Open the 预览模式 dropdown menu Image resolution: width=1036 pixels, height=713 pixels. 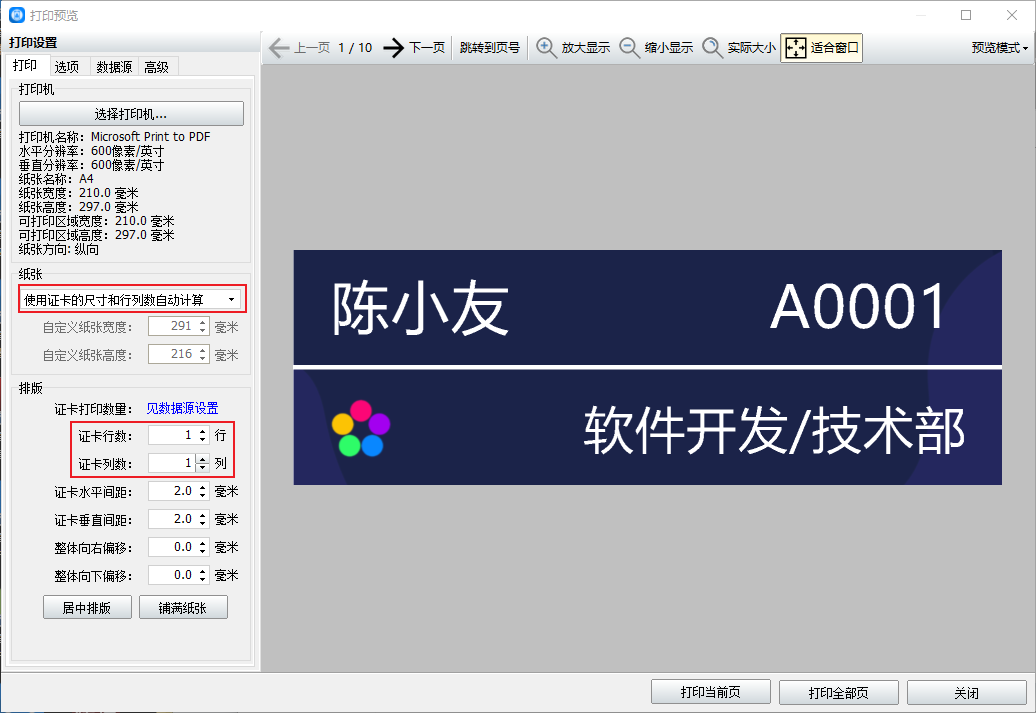coord(999,47)
